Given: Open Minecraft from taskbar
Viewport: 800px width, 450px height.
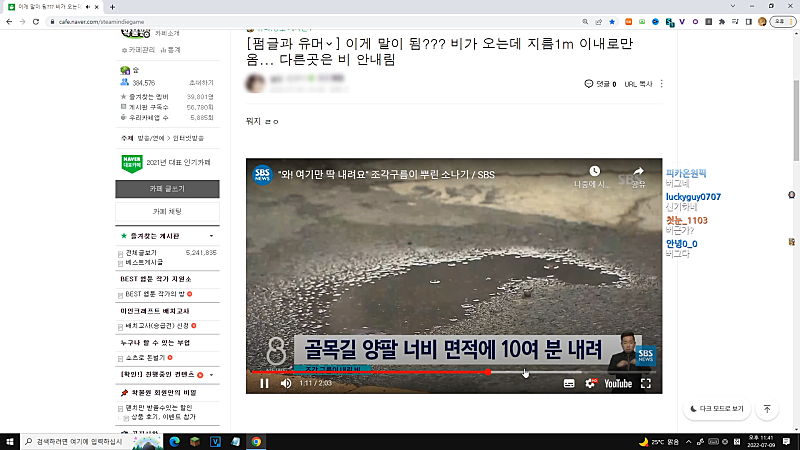Looking at the screenshot, I should pyautogui.click(x=195, y=441).
